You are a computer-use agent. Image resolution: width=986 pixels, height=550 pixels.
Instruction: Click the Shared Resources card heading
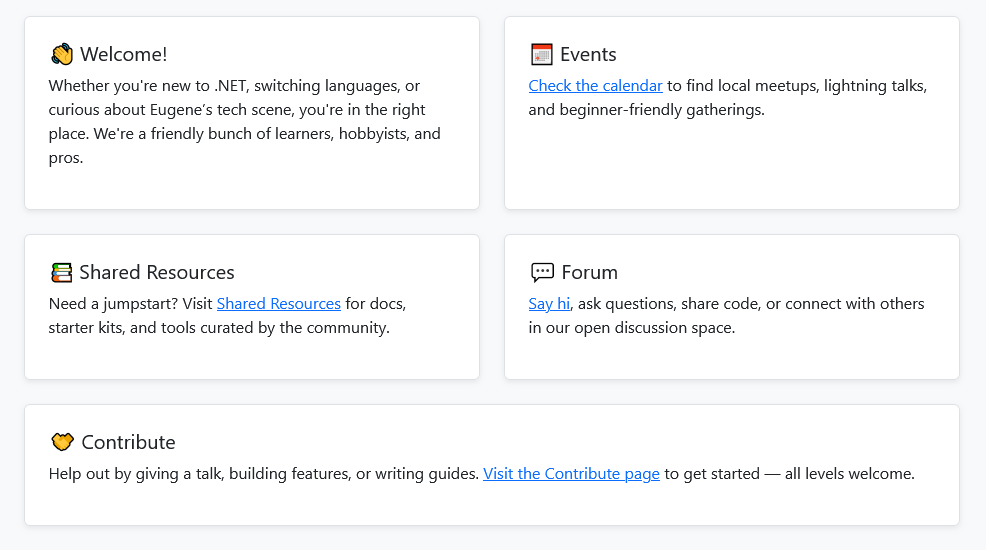(157, 272)
